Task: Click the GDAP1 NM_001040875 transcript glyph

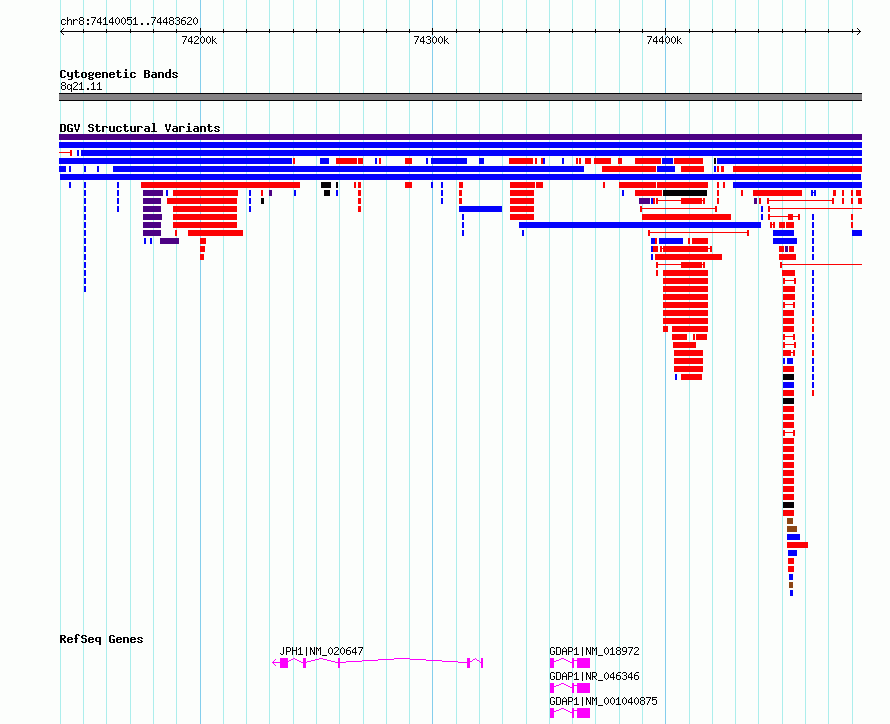Action: click(x=570, y=713)
